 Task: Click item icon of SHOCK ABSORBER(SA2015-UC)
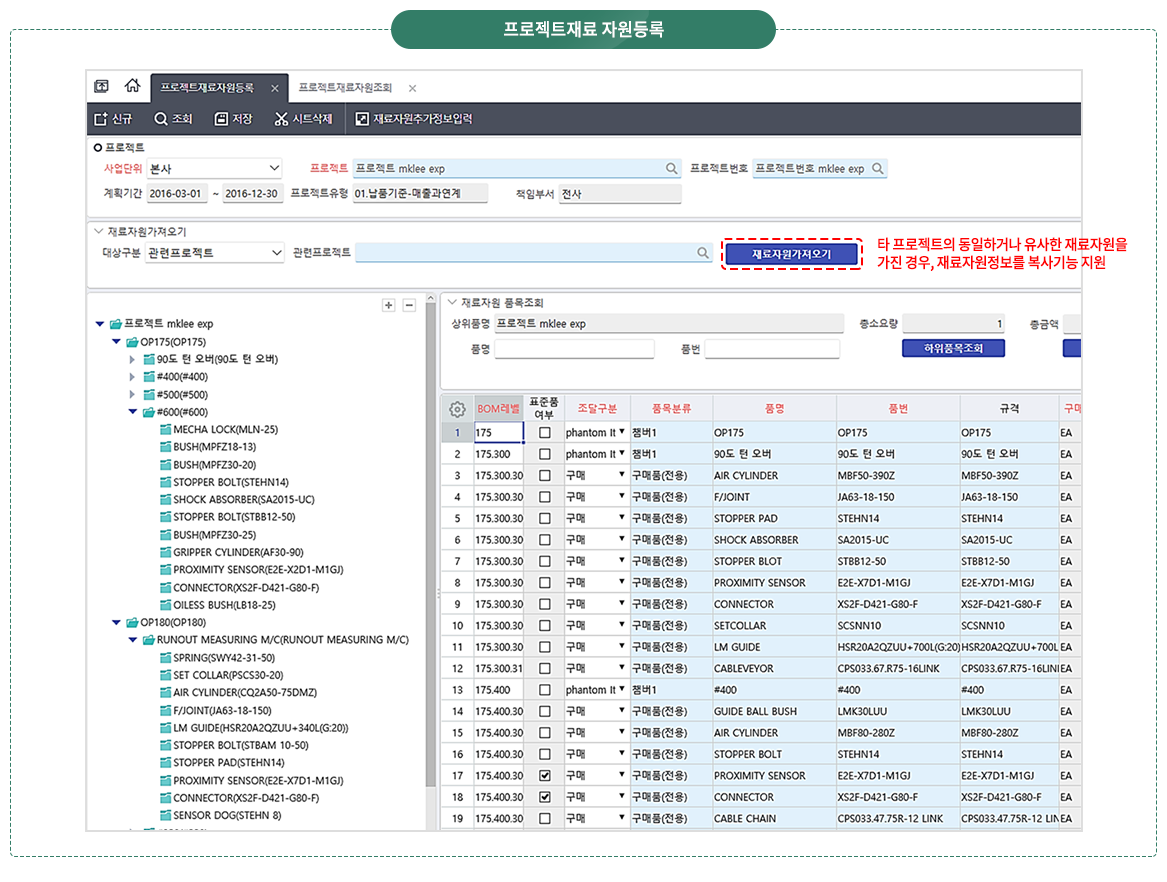tap(165, 499)
